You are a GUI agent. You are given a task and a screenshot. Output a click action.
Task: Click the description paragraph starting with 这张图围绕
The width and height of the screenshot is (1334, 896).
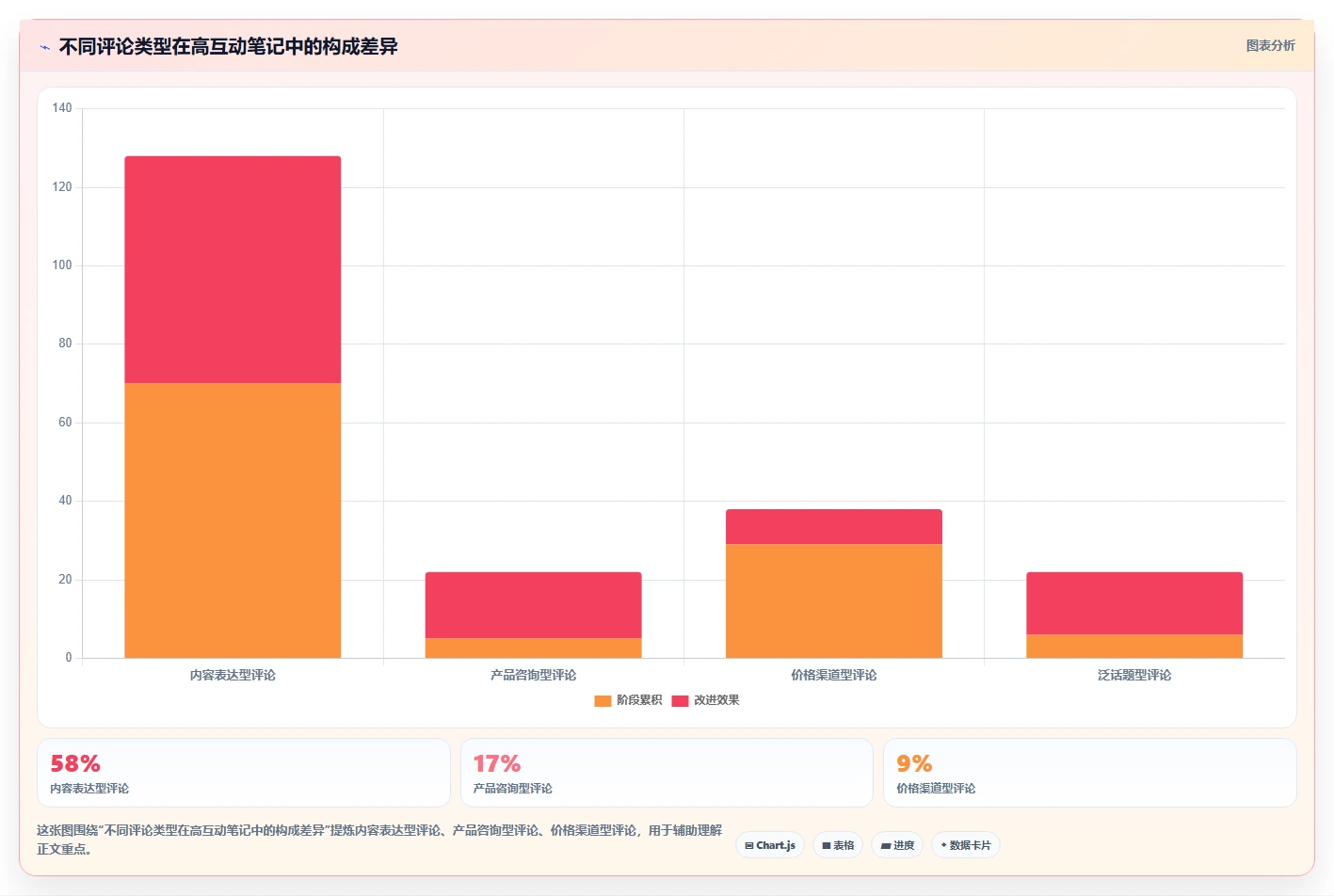(x=379, y=840)
